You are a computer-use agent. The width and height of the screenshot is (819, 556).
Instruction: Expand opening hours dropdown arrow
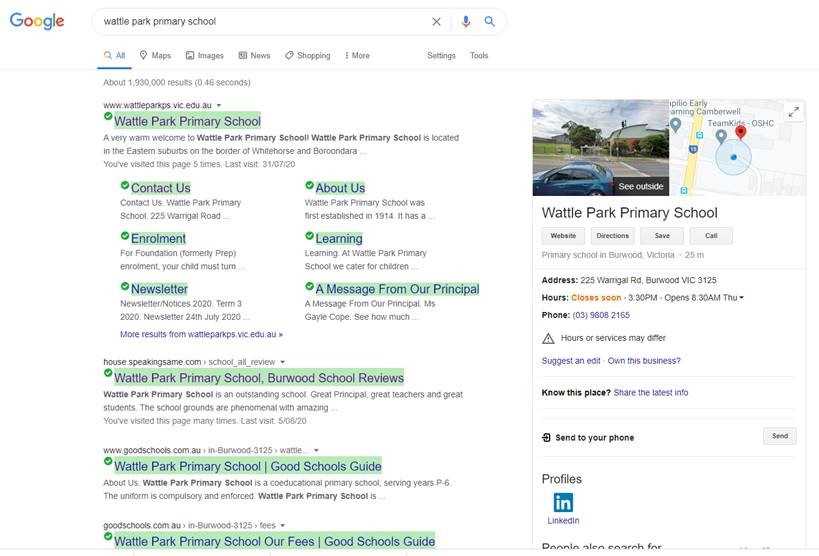(741, 298)
